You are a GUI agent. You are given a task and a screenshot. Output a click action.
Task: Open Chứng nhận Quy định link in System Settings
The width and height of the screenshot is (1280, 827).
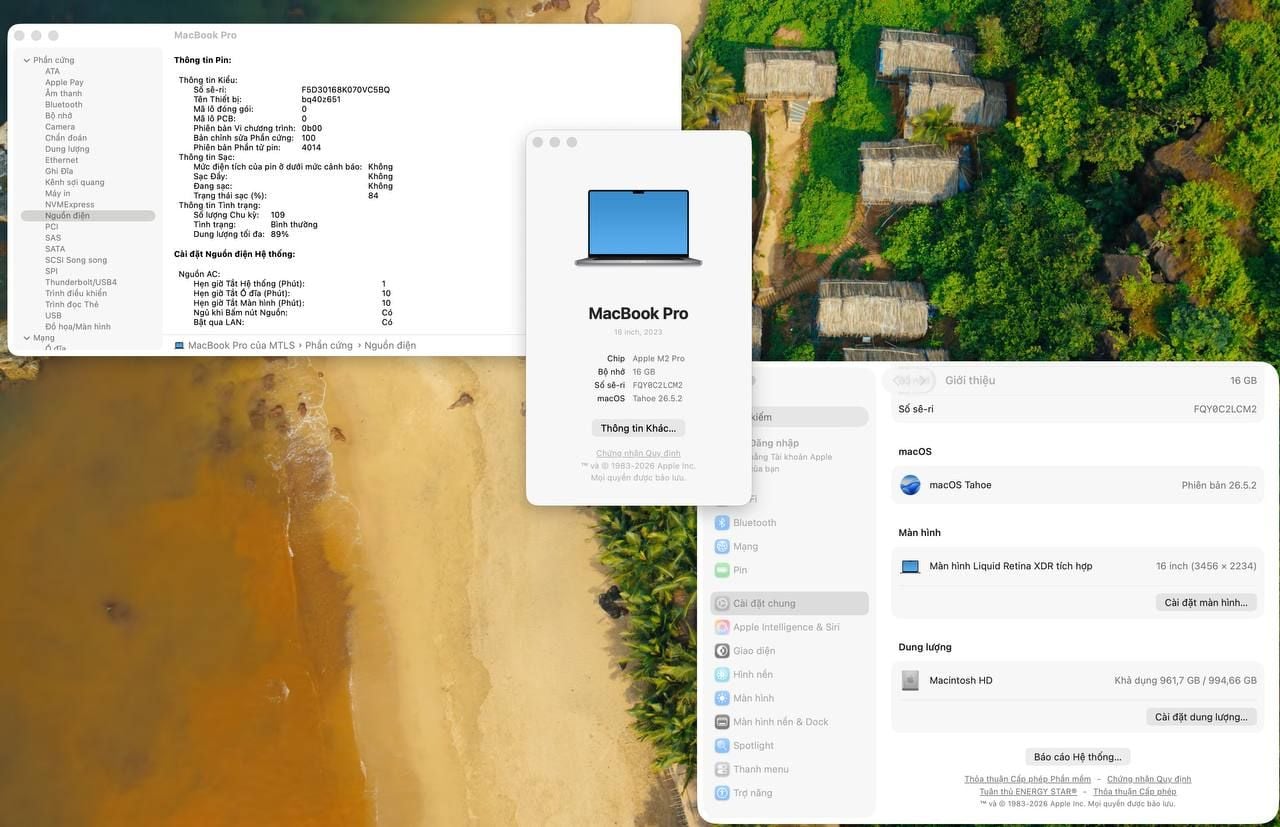coord(1149,779)
